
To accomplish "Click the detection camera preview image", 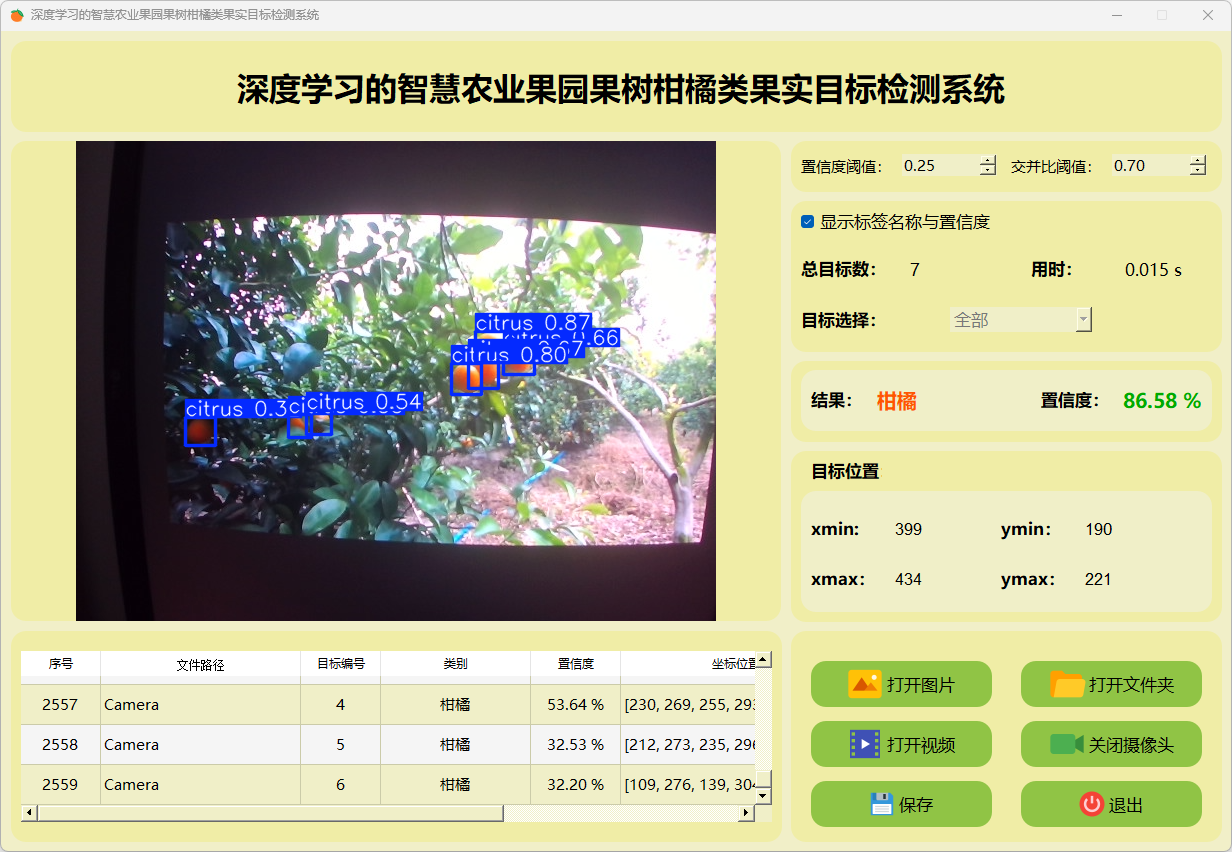I will click(396, 380).
